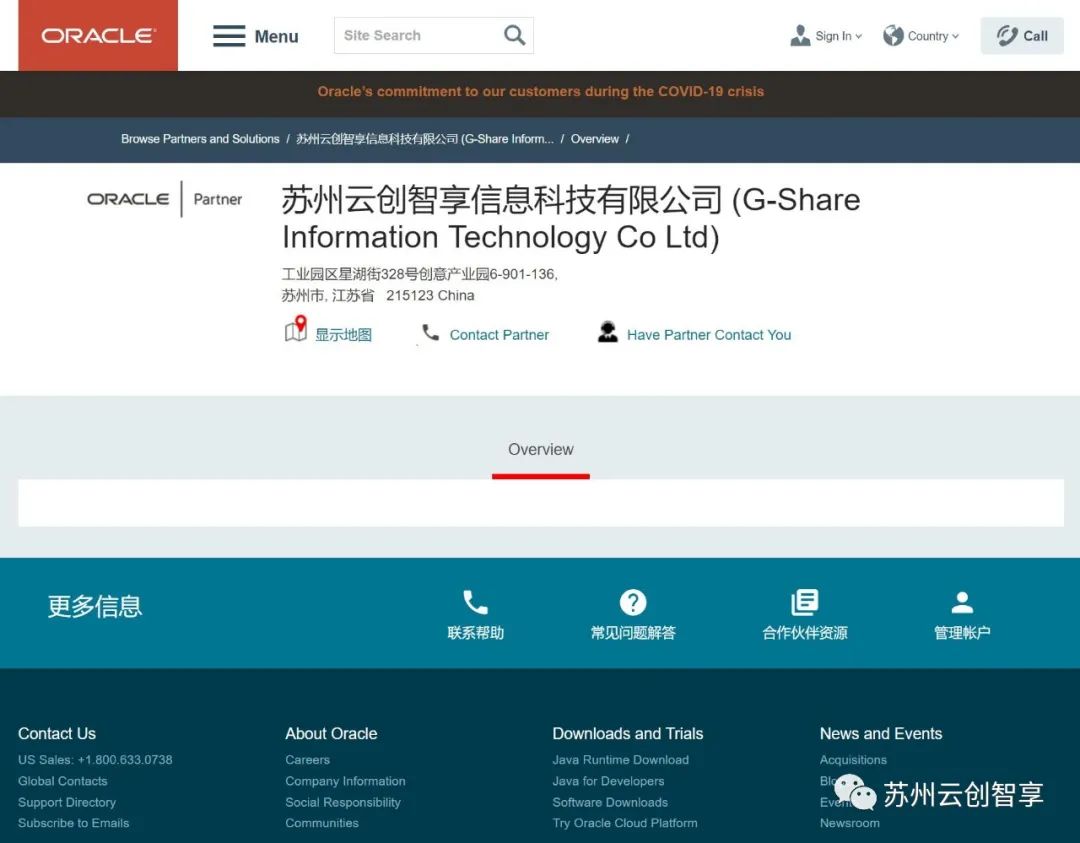
Task: Open Careers footer link
Action: pyautogui.click(x=307, y=760)
